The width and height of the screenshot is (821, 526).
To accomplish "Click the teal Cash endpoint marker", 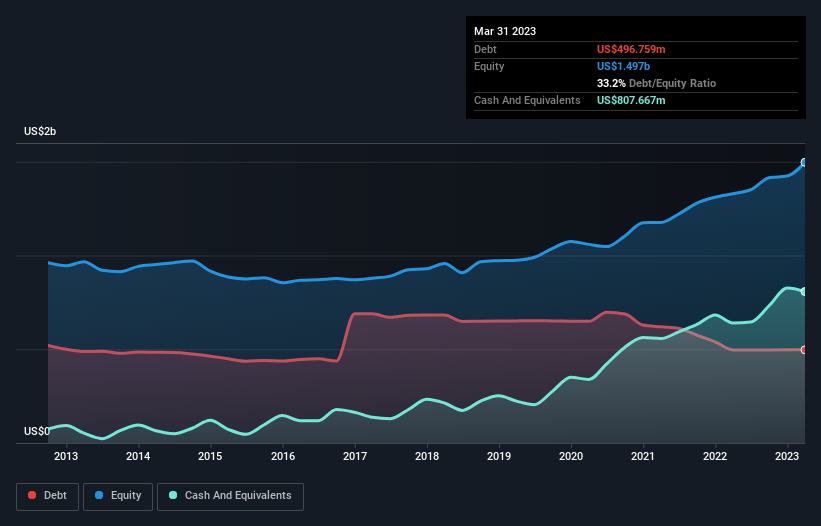I will 804,292.
